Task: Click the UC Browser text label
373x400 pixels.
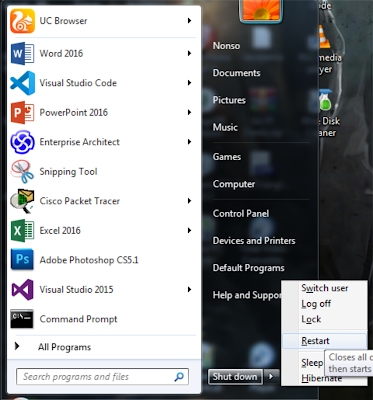Action: pyautogui.click(x=63, y=21)
